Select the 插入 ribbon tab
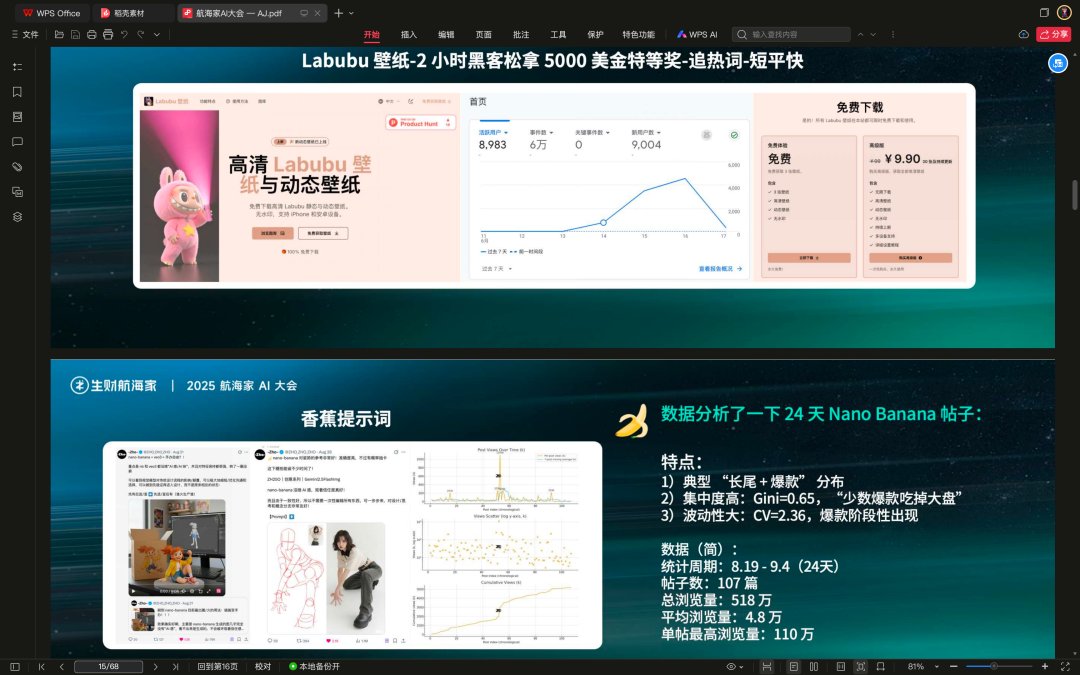1080x675 pixels. tap(409, 34)
